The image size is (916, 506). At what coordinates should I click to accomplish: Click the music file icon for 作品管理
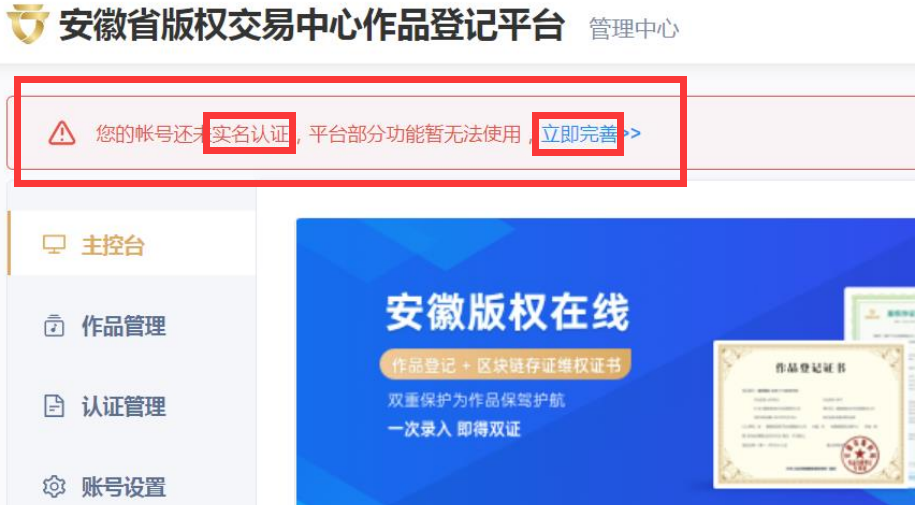54,326
